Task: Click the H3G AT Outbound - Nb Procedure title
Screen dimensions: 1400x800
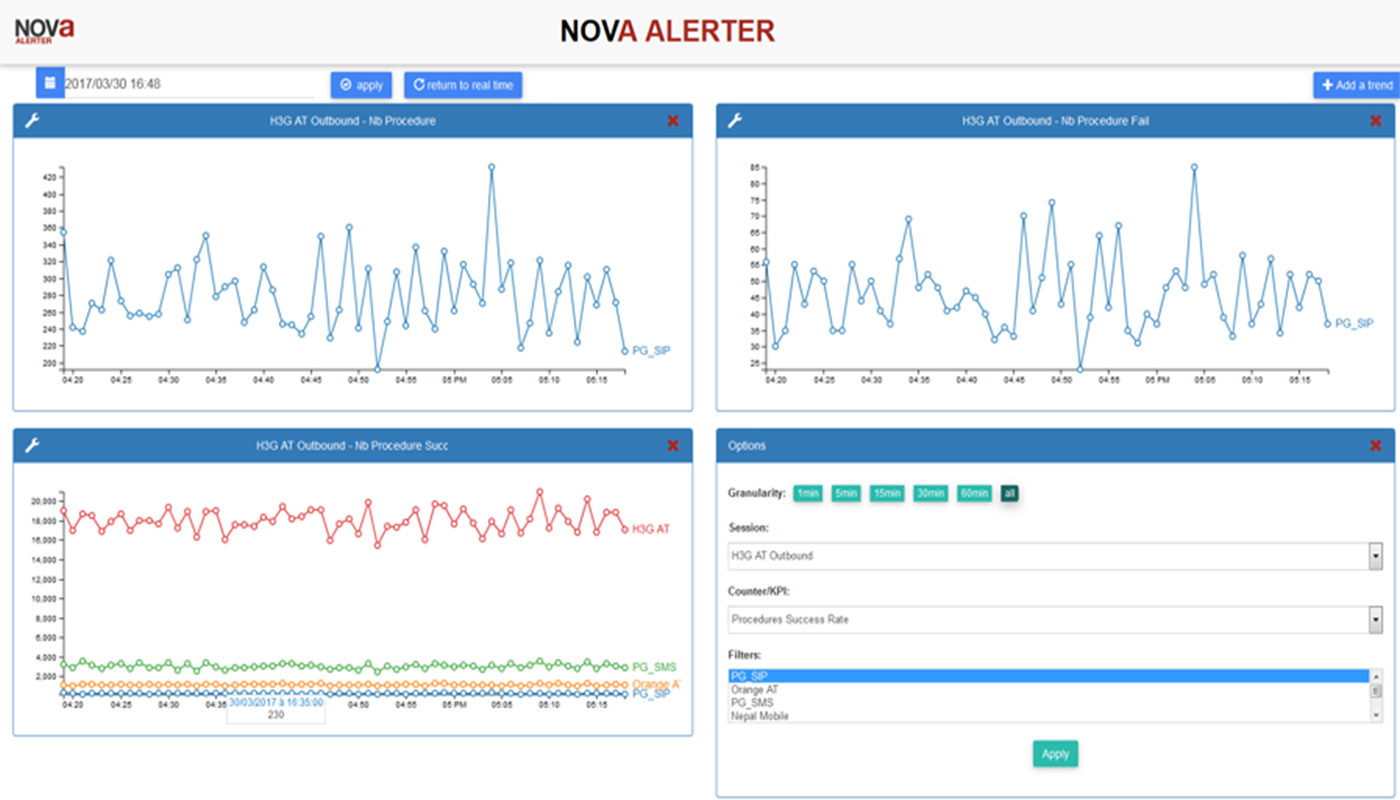Action: (352, 121)
